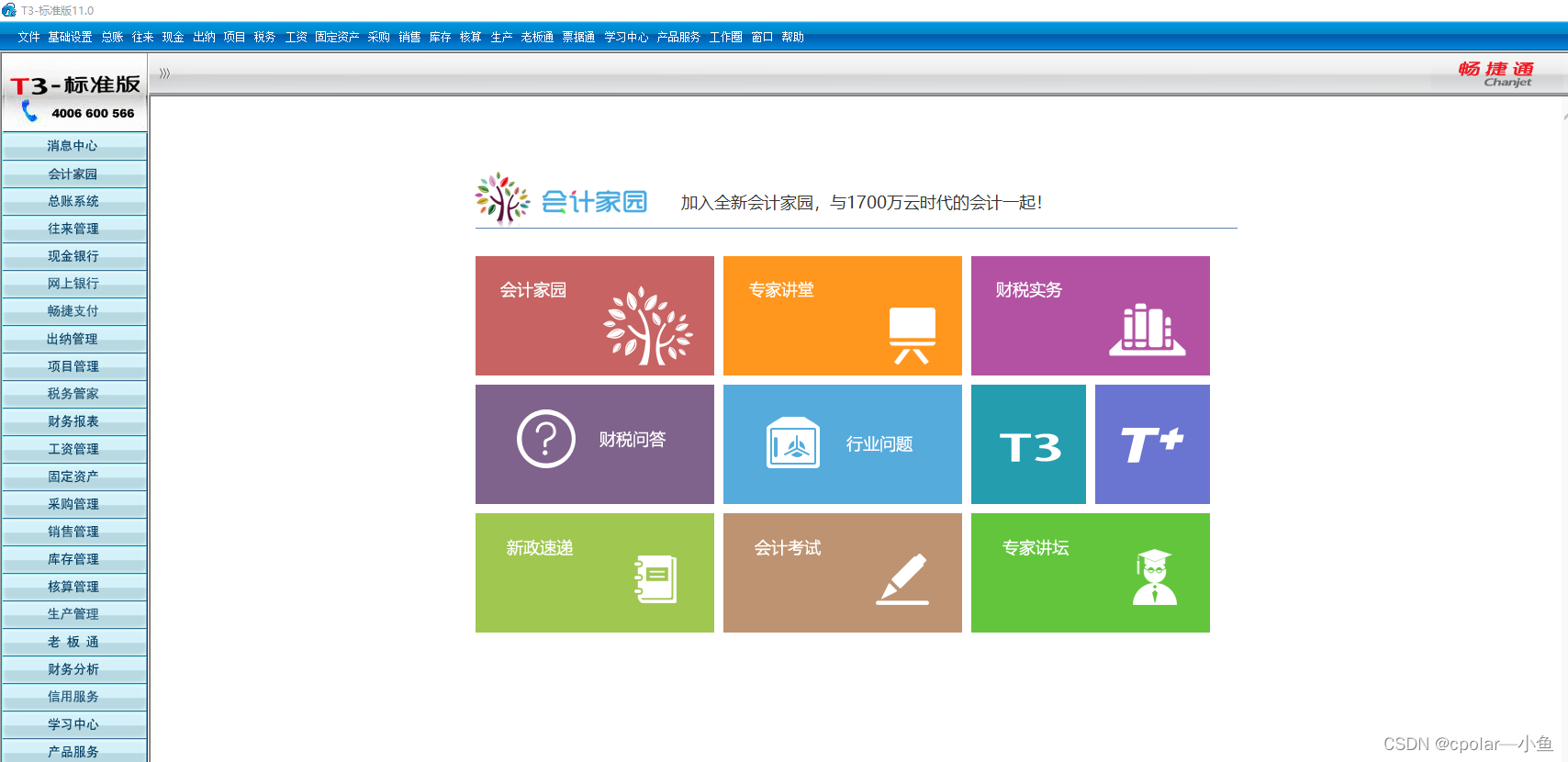Select 消息中心 in the sidebar
Image resolution: width=1568 pixels, height=762 pixels.
pyautogui.click(x=74, y=146)
